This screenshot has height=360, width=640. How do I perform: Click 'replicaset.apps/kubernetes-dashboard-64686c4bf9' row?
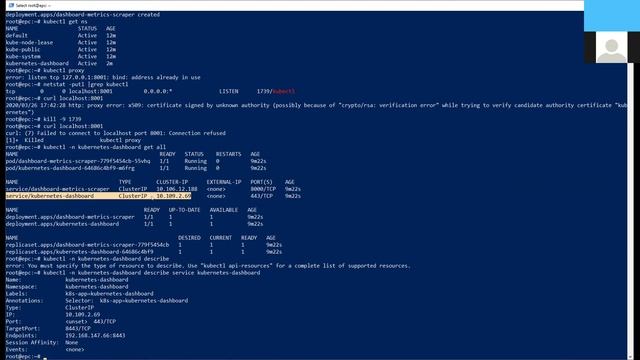point(144,252)
